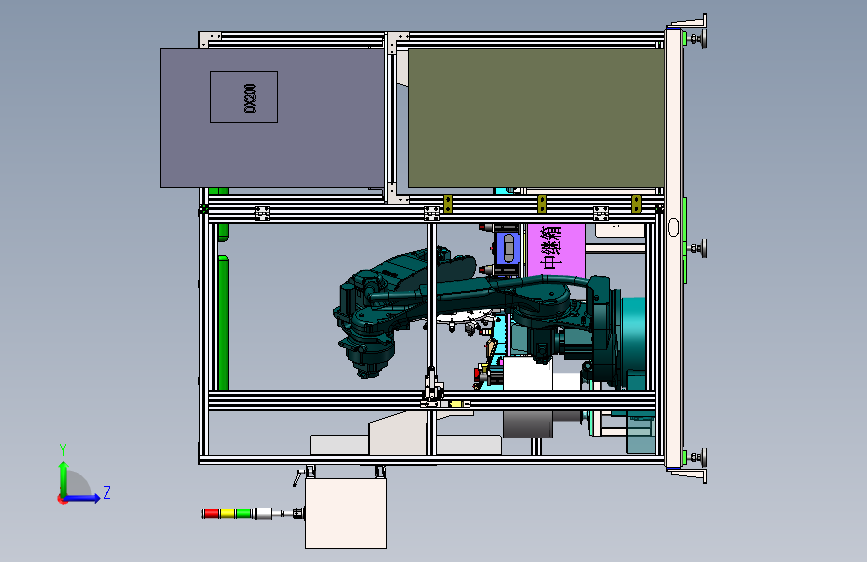The image size is (867, 562).
Task: Click the green segment of the signal tower light
Action: pos(244,513)
